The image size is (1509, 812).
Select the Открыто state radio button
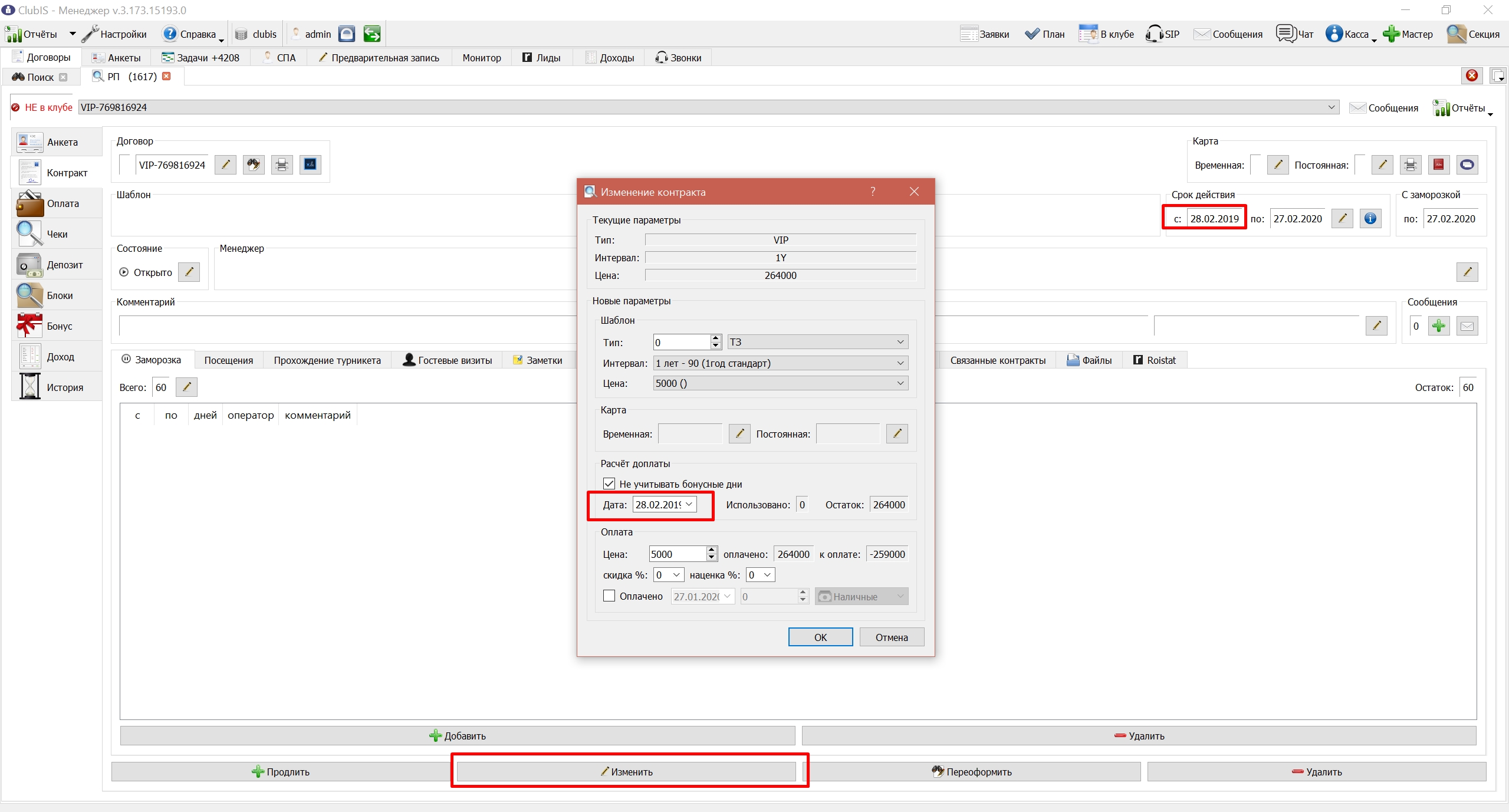coord(124,272)
